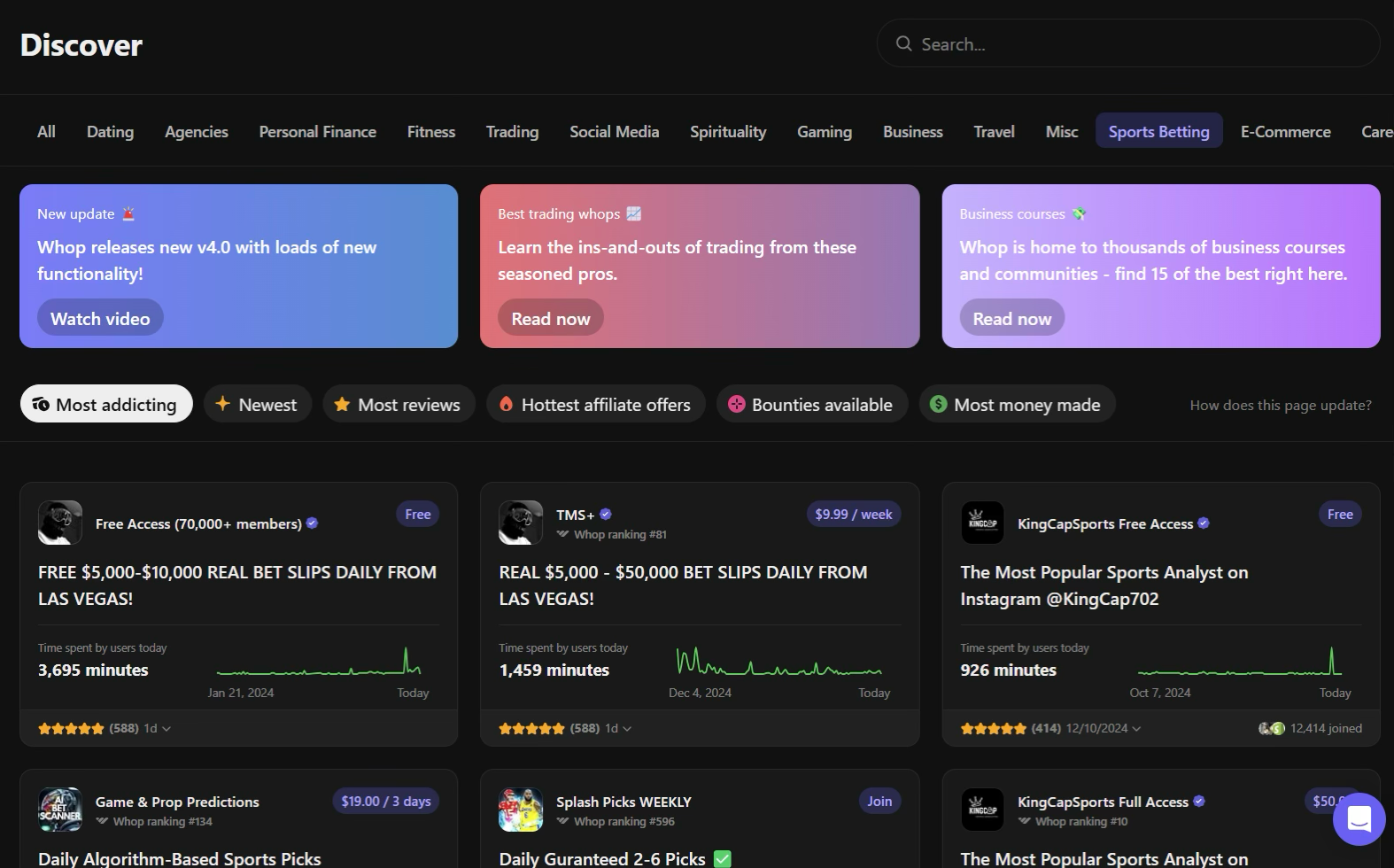Click Game & Prop Predictions logo
Image resolution: width=1394 pixels, height=868 pixels.
[x=60, y=810]
